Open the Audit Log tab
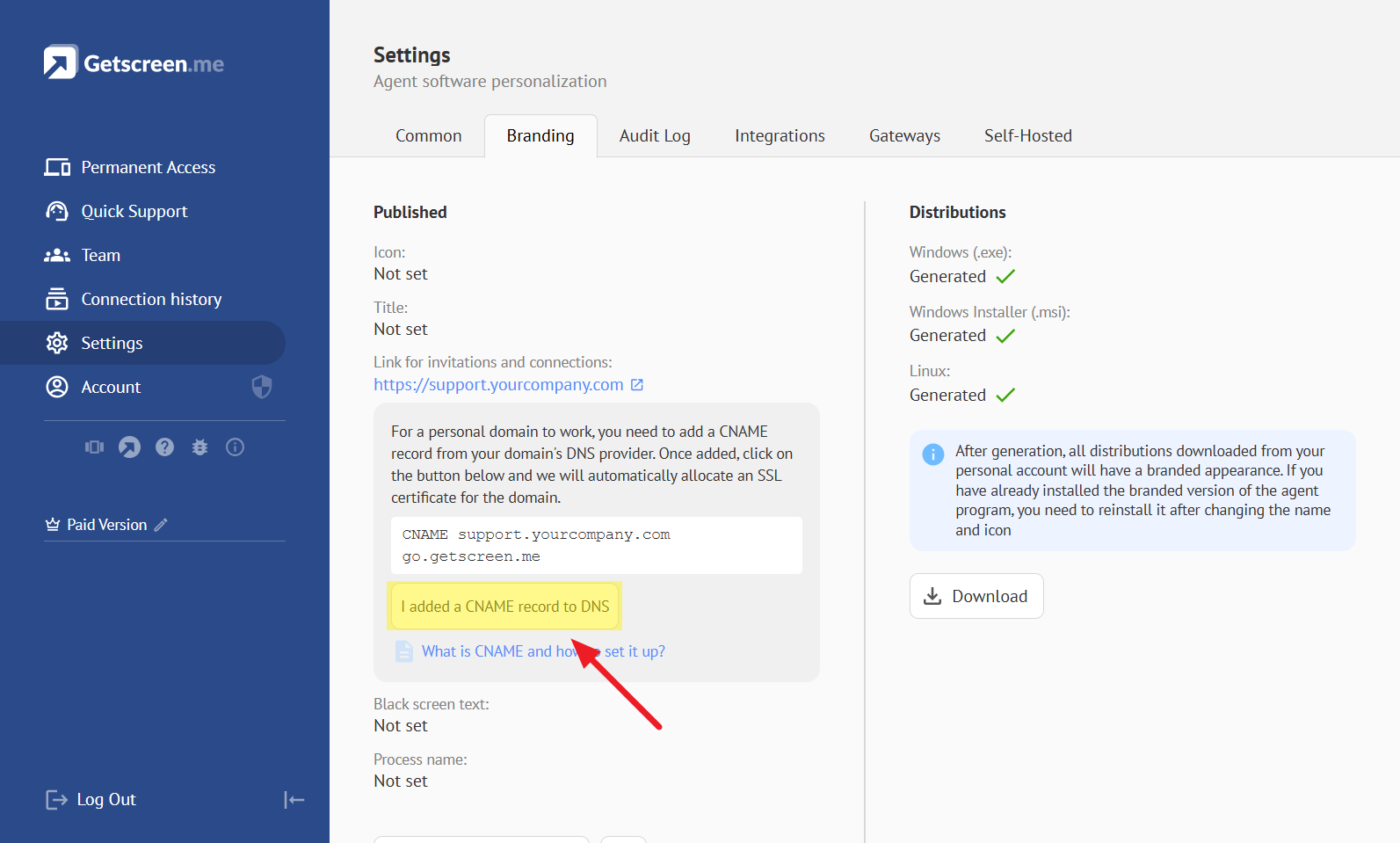 [655, 136]
